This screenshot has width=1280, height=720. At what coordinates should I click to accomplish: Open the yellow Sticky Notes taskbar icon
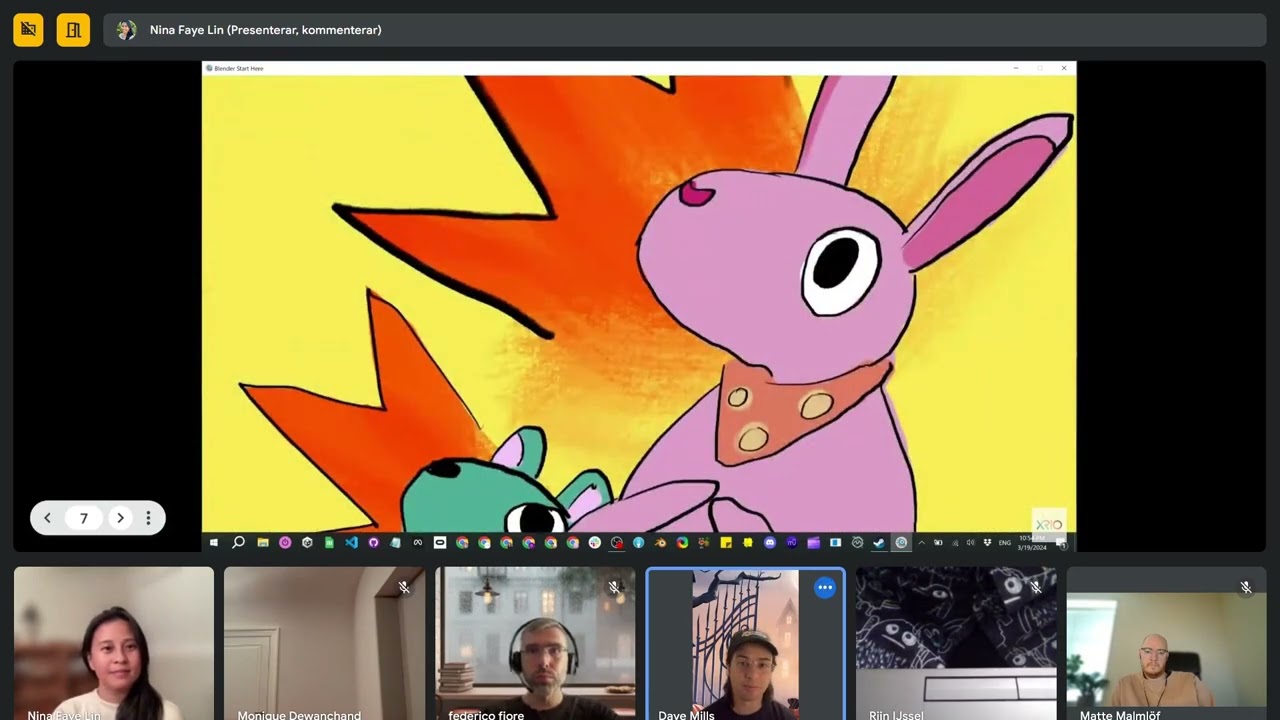(726, 543)
